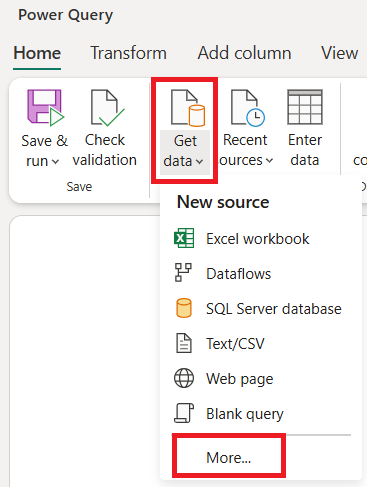
Task: Select Text/CSV as new source
Action: point(261,344)
